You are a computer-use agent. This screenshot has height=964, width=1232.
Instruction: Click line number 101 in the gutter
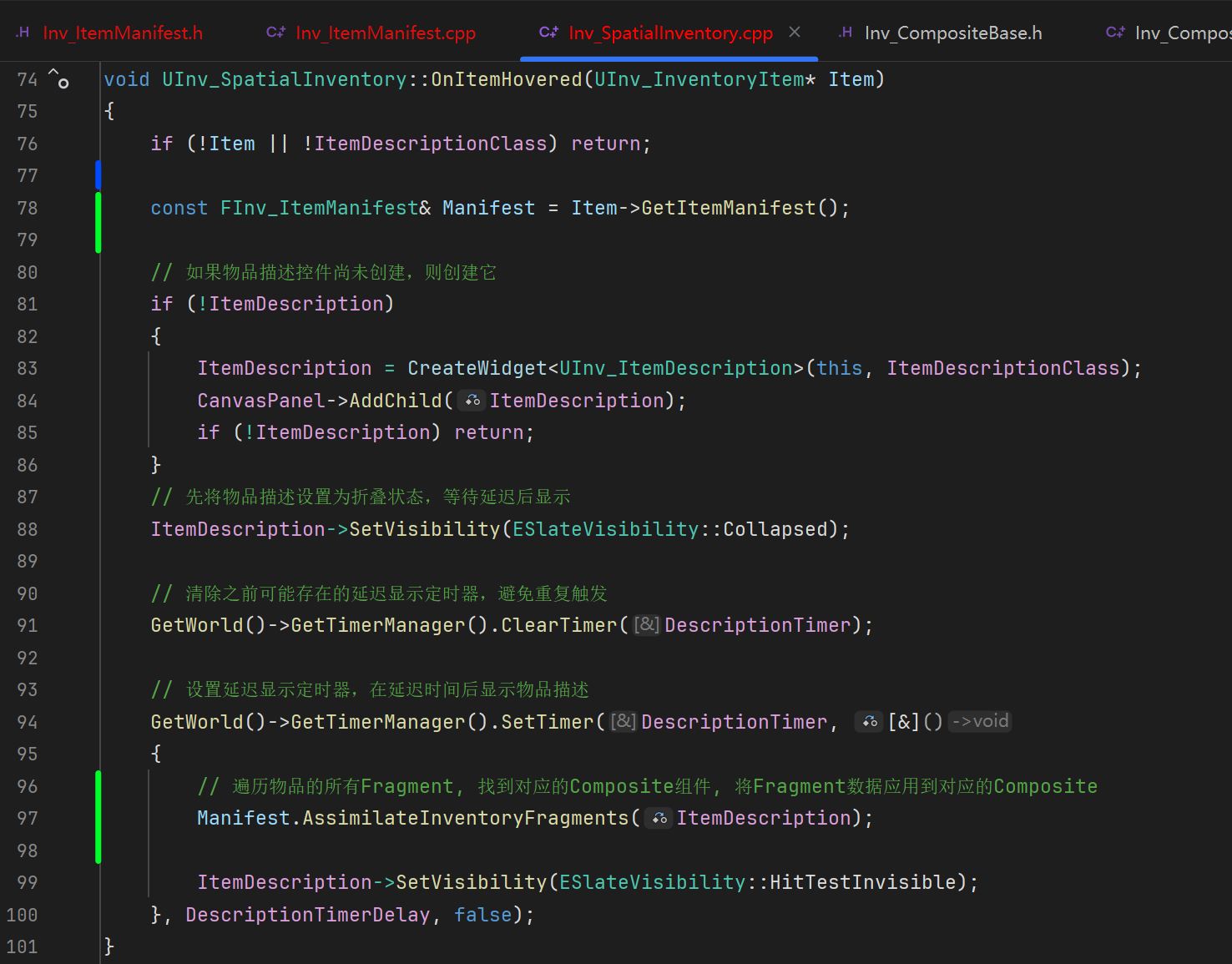click(x=22, y=946)
